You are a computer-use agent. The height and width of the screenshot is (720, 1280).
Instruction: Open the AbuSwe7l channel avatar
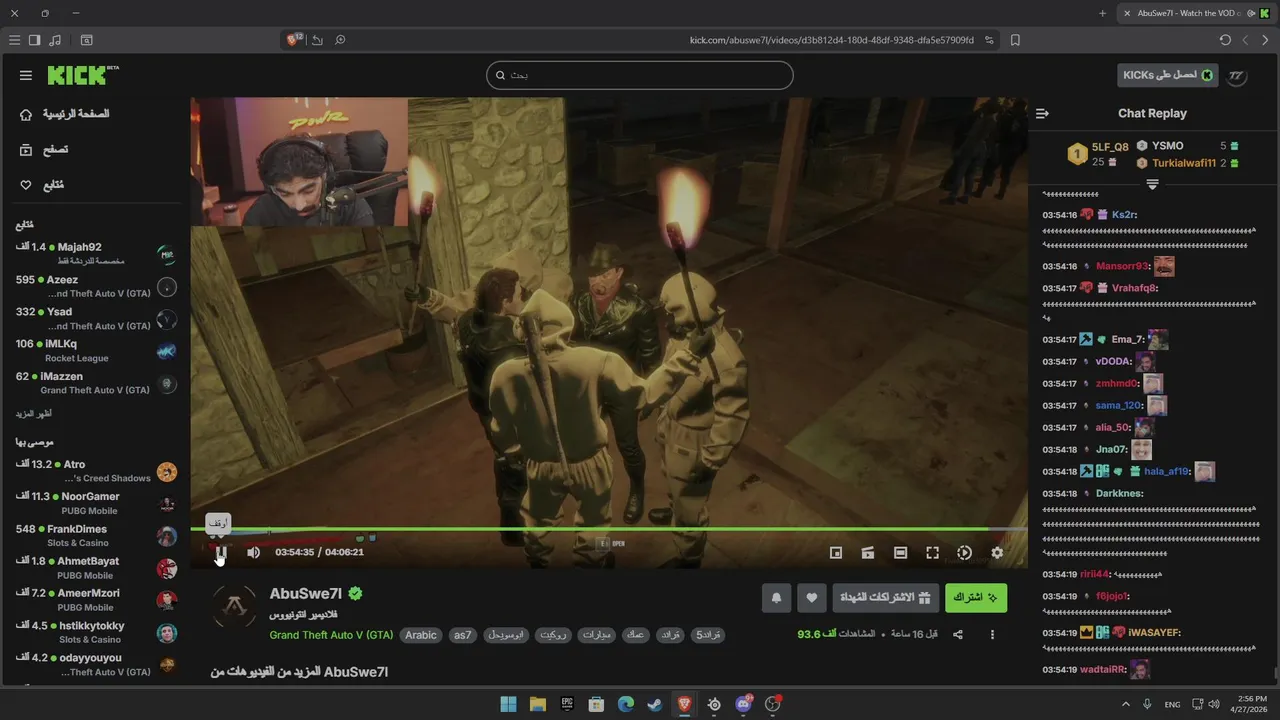(235, 606)
